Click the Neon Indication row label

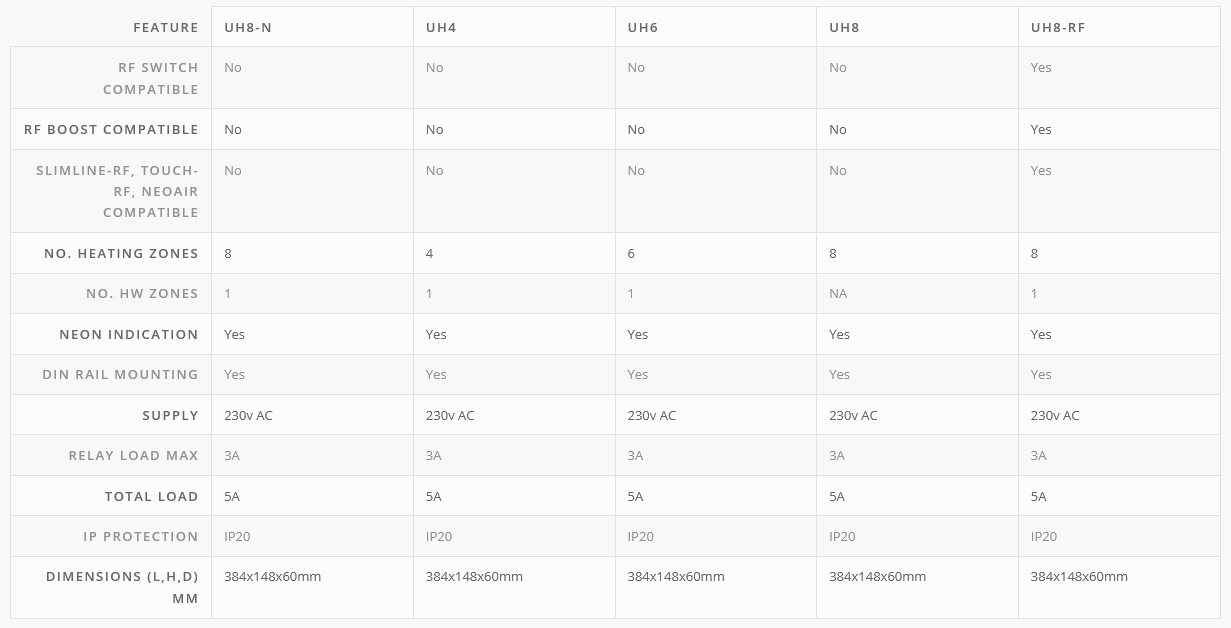point(128,334)
